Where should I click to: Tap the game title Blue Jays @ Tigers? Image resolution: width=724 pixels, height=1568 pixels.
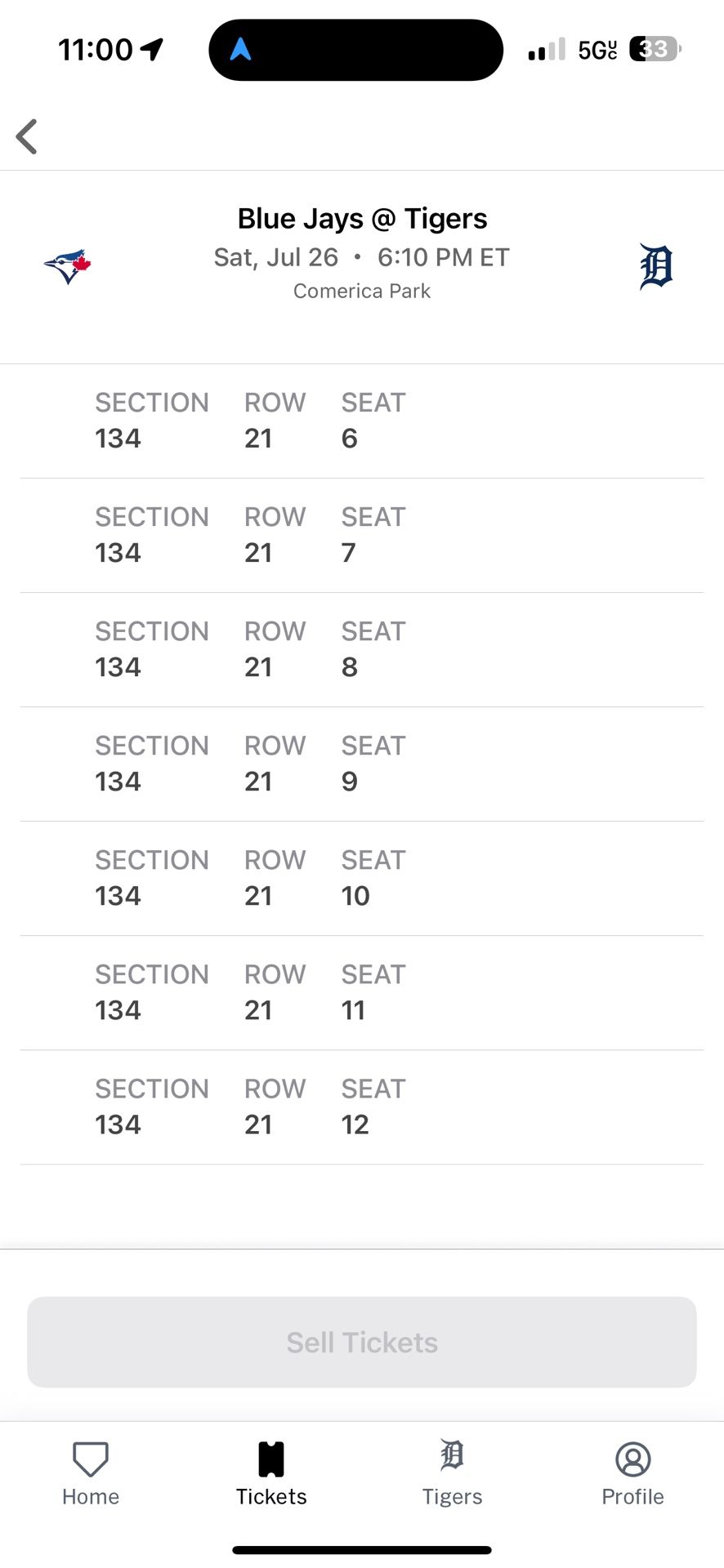tap(362, 218)
